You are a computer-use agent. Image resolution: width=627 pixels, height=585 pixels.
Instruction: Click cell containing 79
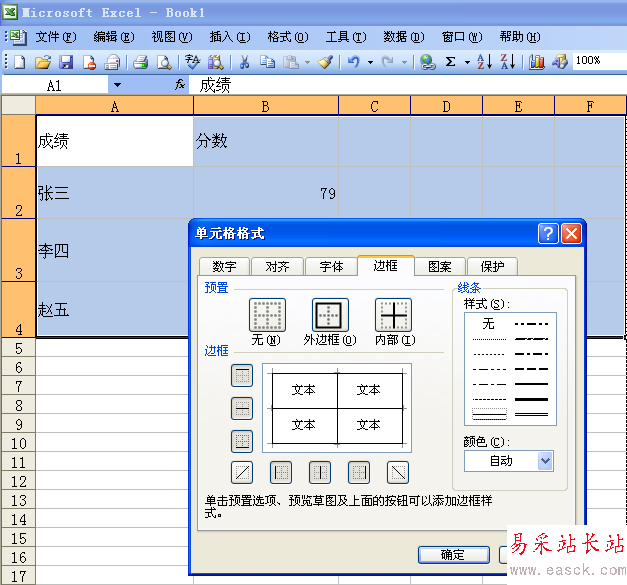[266, 193]
